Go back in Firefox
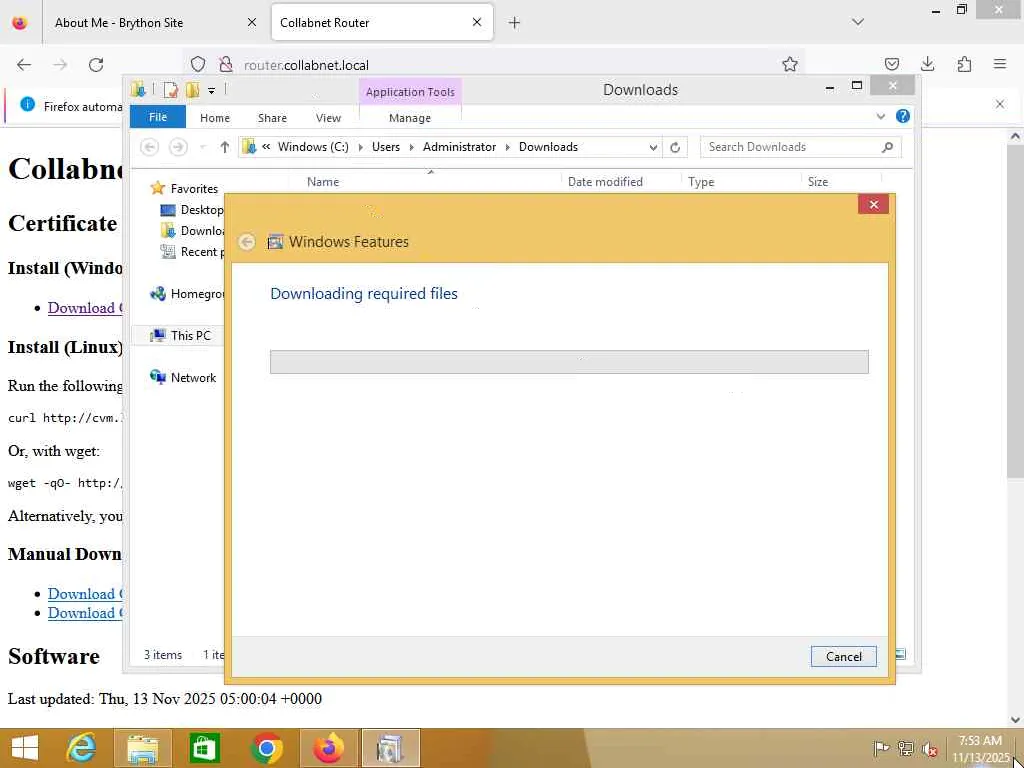Image resolution: width=1024 pixels, height=768 pixels. tap(24, 65)
